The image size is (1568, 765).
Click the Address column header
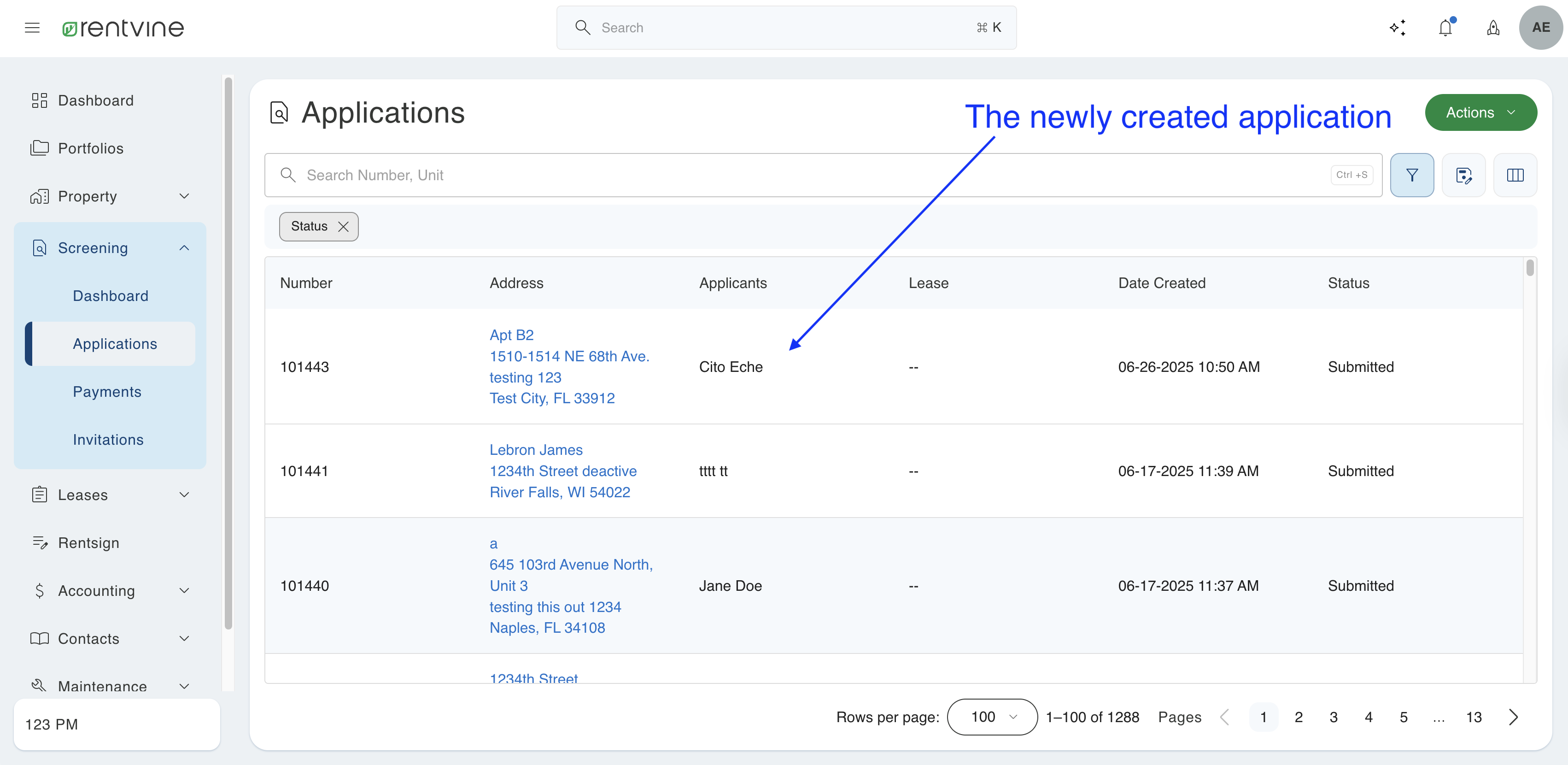pyautogui.click(x=516, y=283)
